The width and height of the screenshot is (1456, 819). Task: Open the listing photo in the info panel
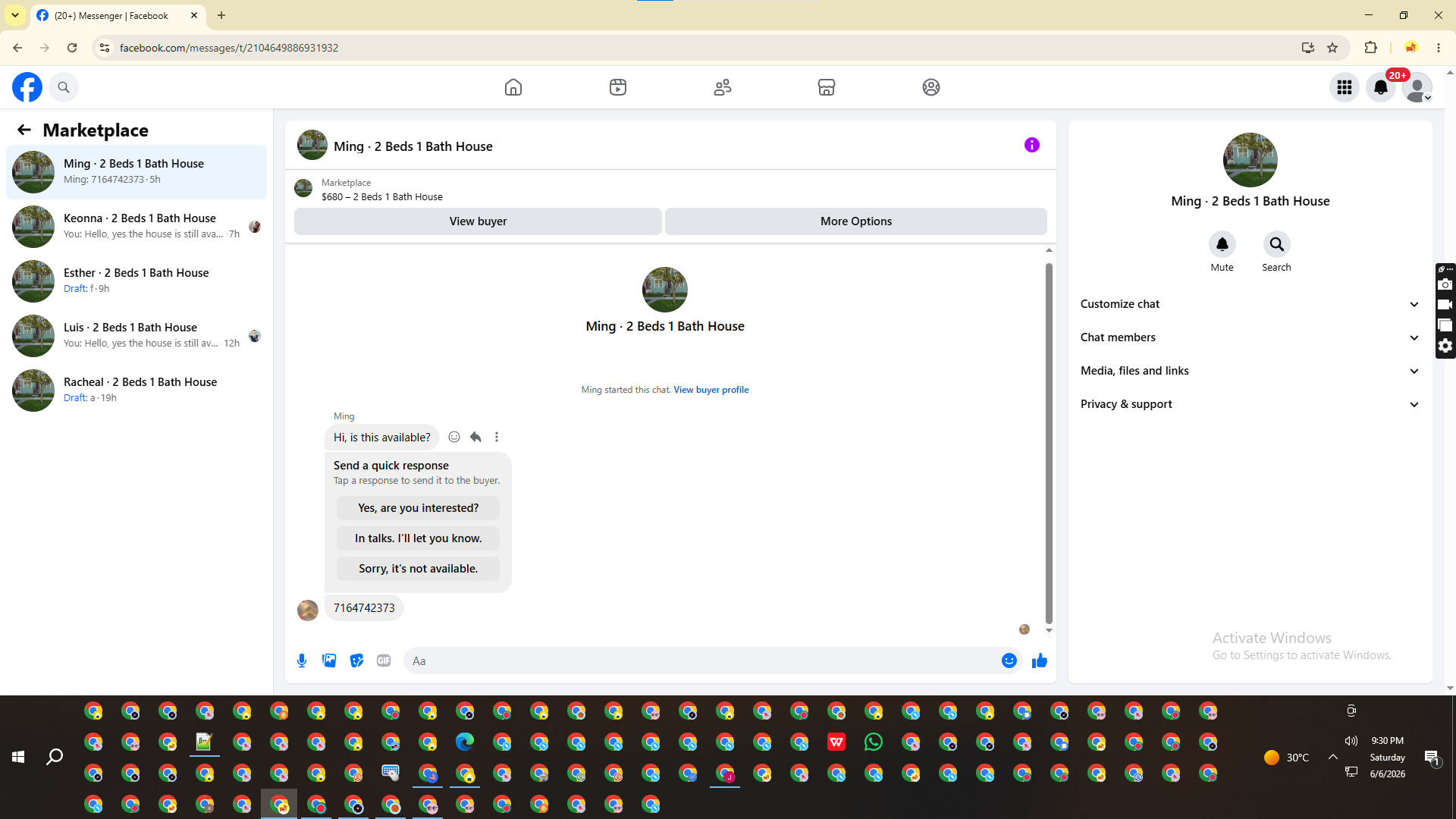tap(1250, 160)
